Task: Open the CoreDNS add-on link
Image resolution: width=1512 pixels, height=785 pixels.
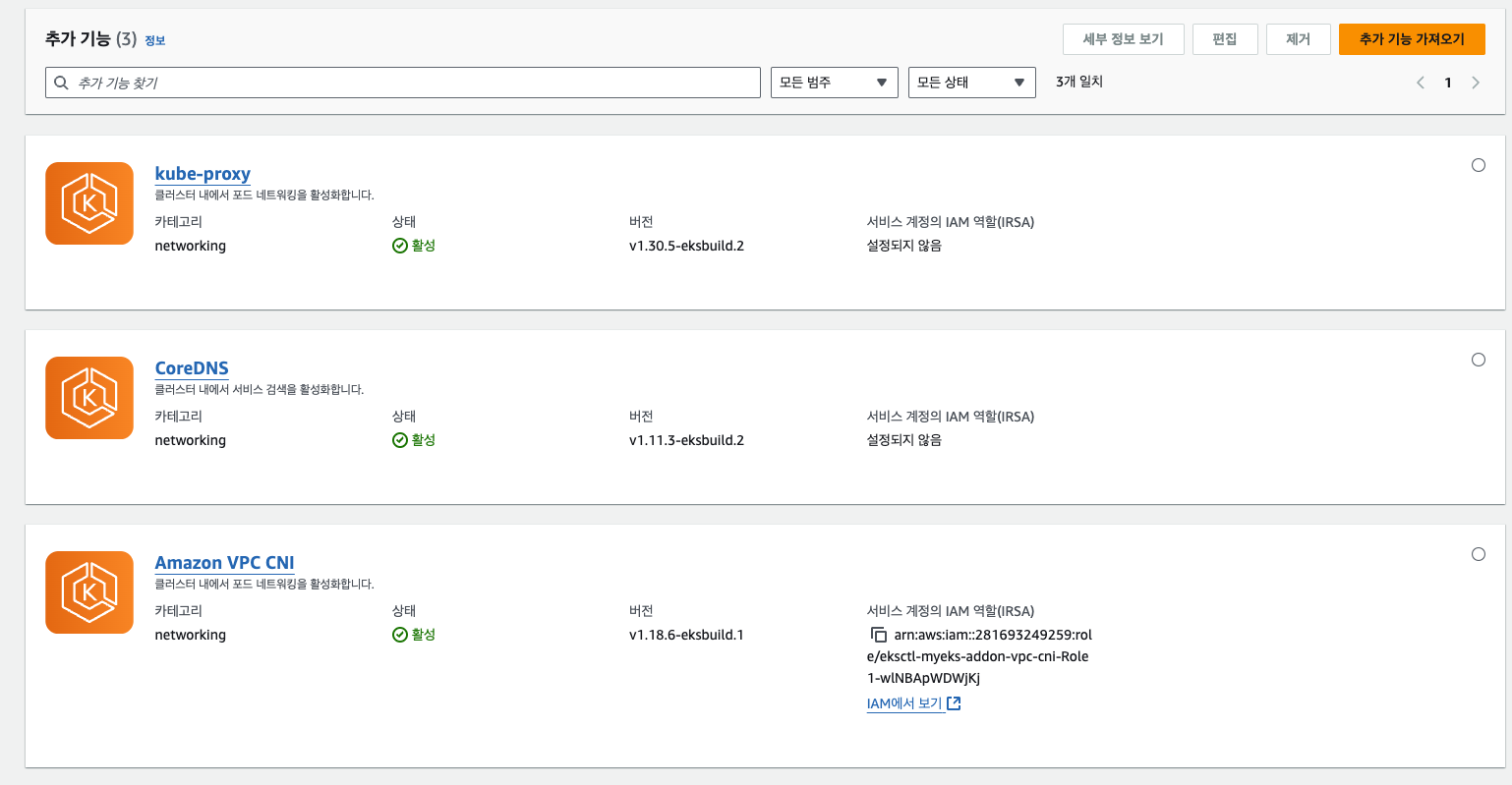Action: point(192,368)
